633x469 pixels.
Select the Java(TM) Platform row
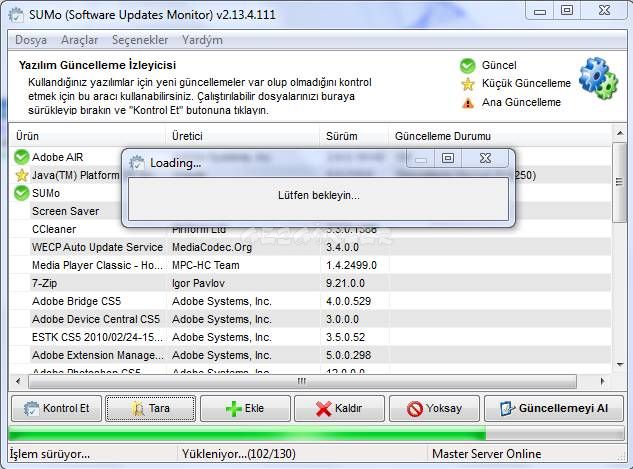coord(310,175)
